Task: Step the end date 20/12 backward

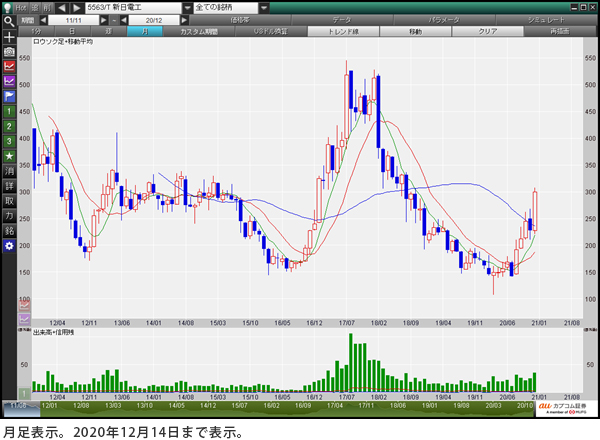Action: pyautogui.click(x=124, y=20)
